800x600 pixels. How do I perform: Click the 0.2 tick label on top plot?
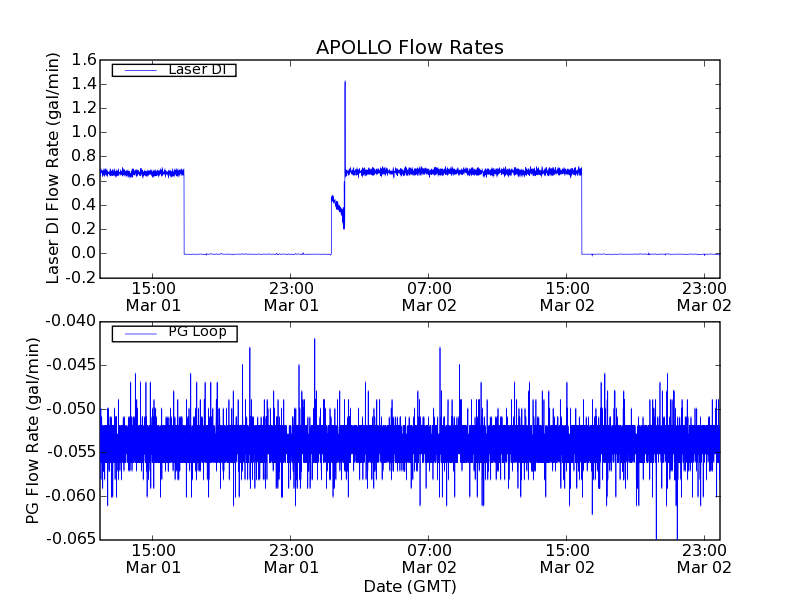click(x=84, y=229)
